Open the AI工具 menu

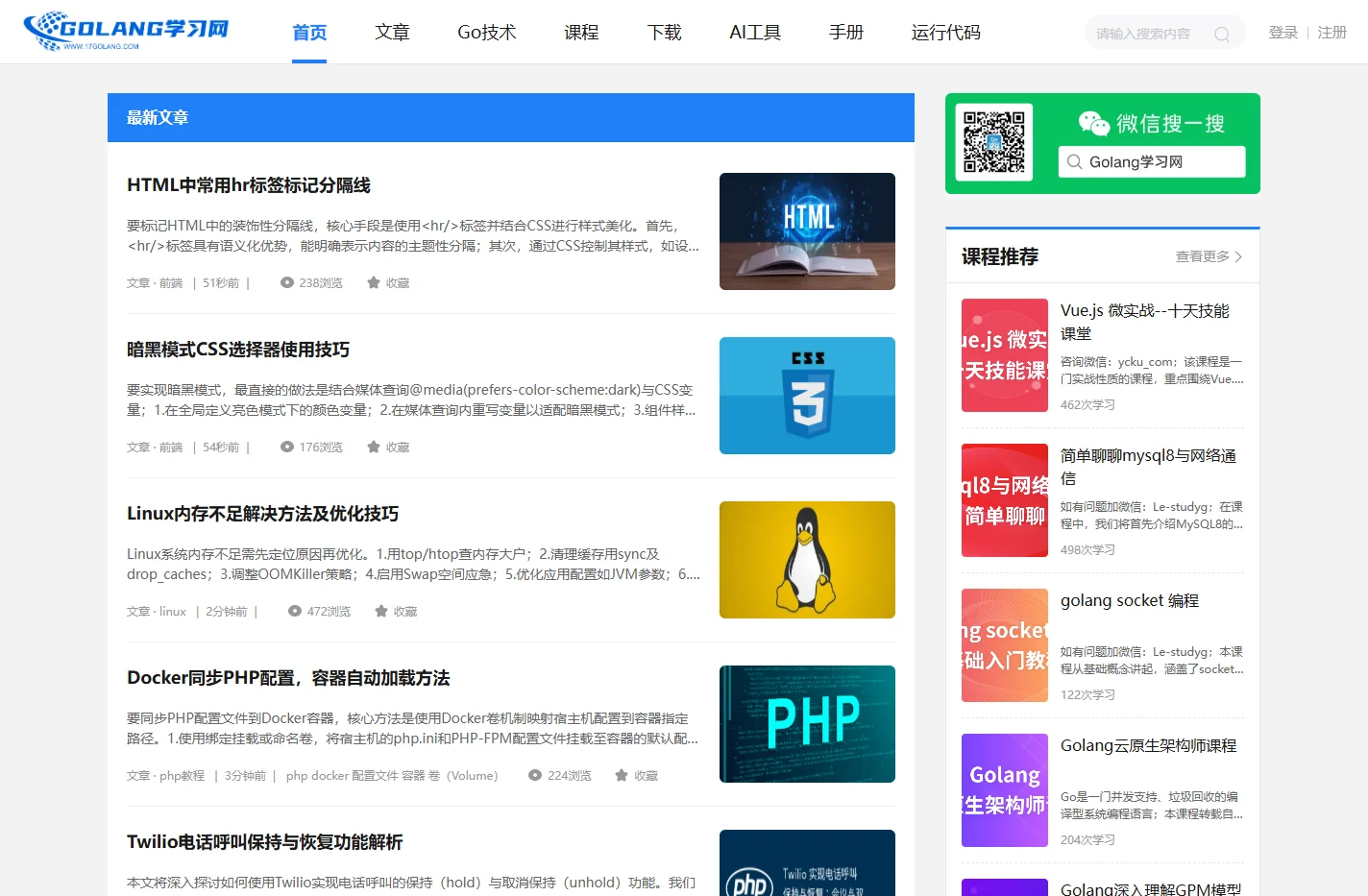pos(755,33)
